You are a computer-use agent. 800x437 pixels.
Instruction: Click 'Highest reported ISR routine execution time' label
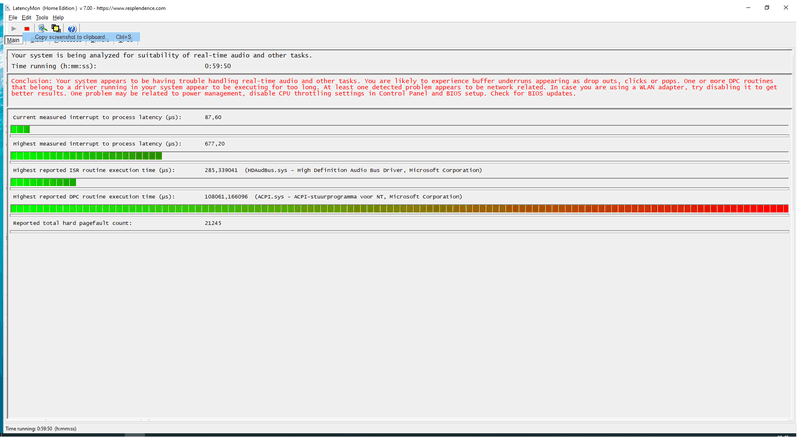(93, 170)
